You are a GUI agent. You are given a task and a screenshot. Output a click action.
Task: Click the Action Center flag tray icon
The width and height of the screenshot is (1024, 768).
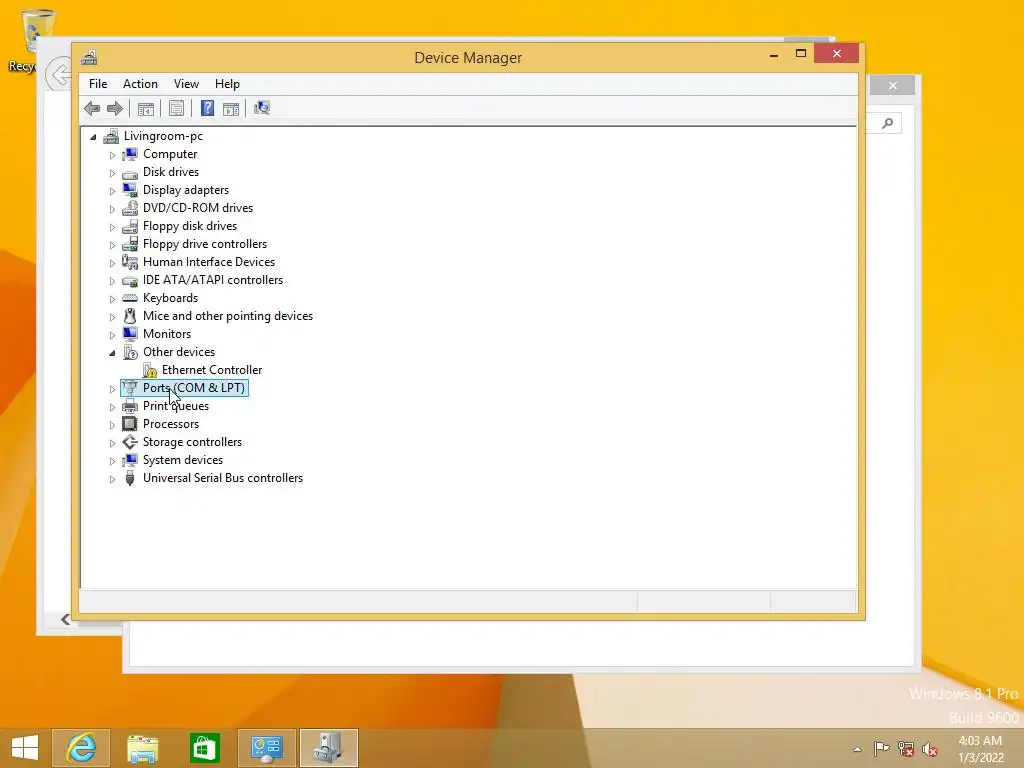[881, 748]
